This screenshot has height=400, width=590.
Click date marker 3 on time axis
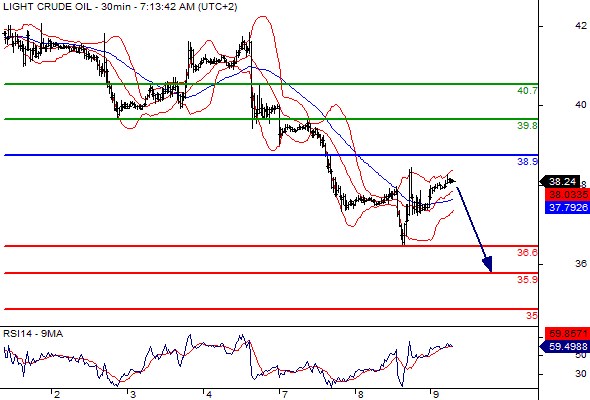tap(133, 395)
